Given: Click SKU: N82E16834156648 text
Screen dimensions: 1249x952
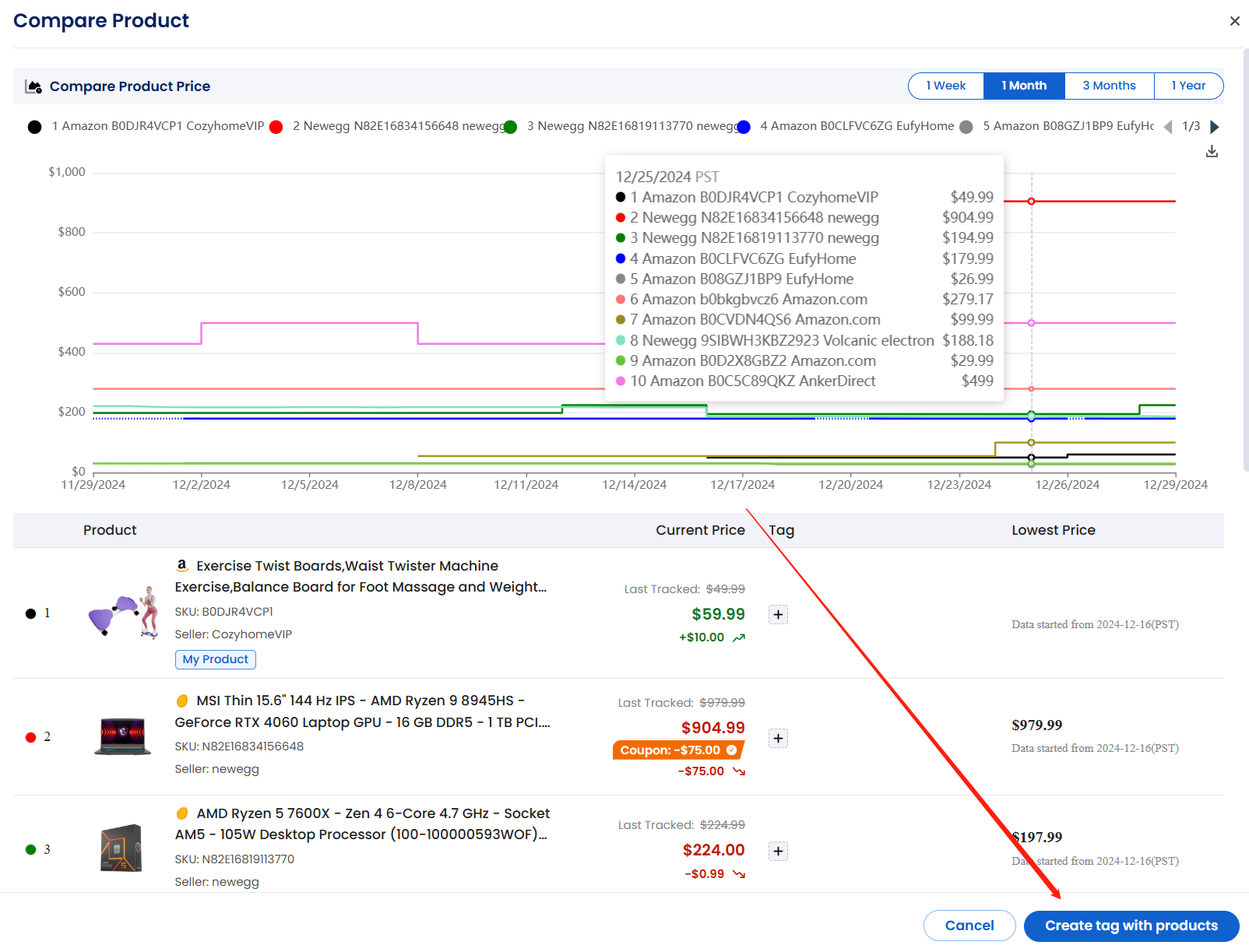Looking at the screenshot, I should click(239, 746).
